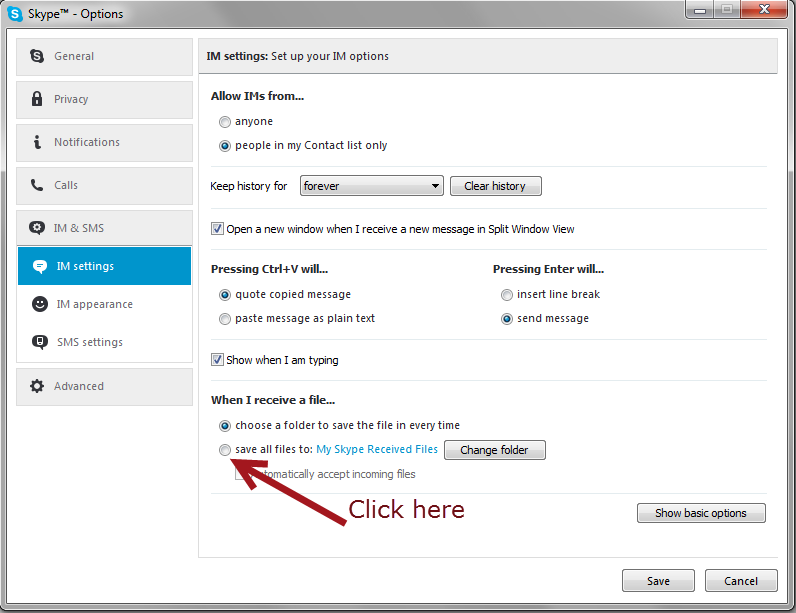Click the Advanced gear icon
This screenshot has width=796, height=613.
click(x=37, y=386)
